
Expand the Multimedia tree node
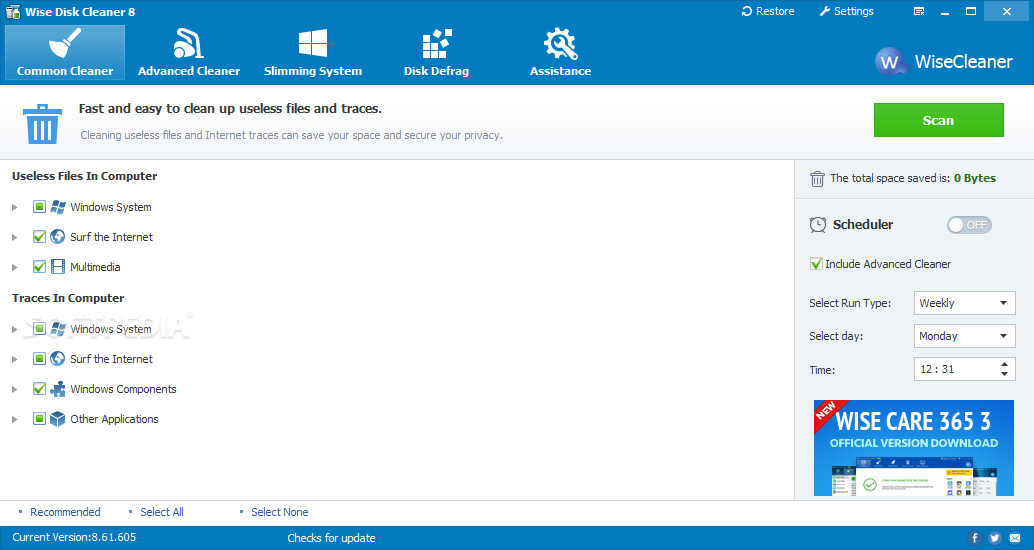click(x=15, y=267)
